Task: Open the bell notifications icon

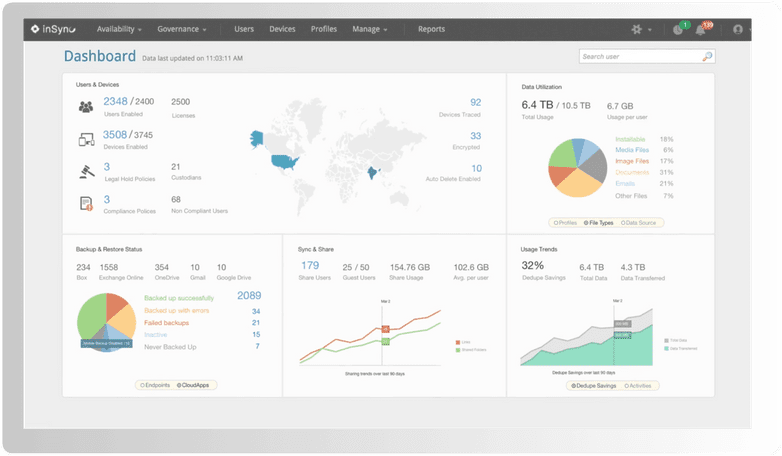Action: click(702, 30)
